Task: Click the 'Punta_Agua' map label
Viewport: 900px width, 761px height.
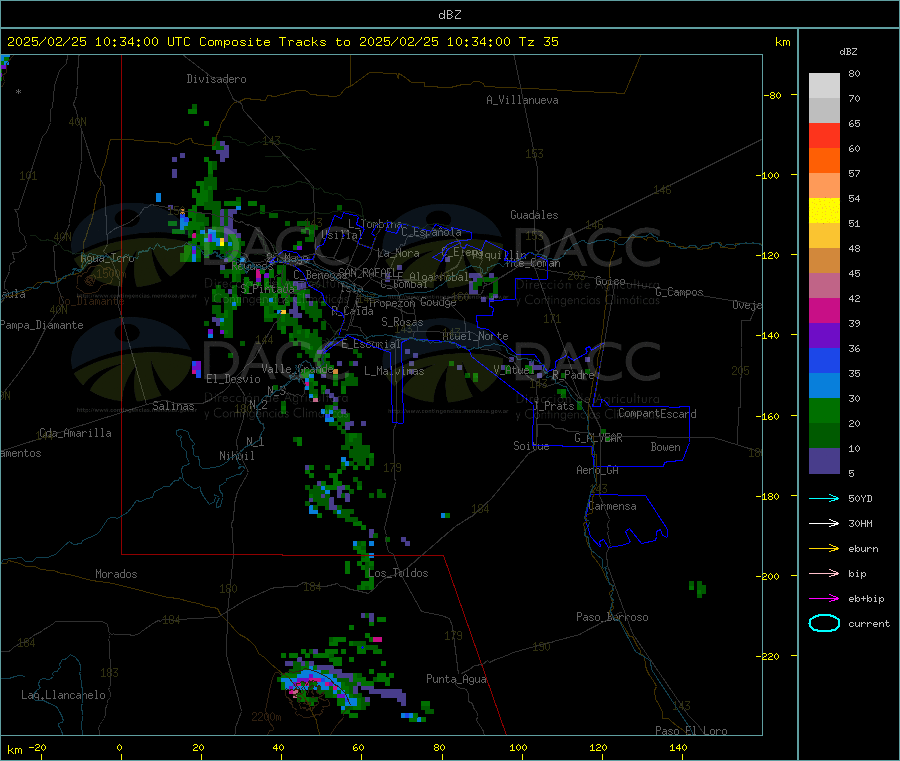Action: (456, 679)
